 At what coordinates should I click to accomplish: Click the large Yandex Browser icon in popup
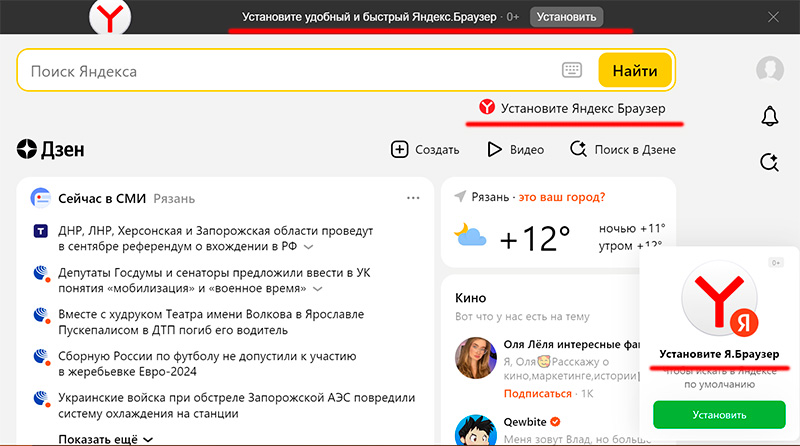pyautogui.click(x=719, y=303)
